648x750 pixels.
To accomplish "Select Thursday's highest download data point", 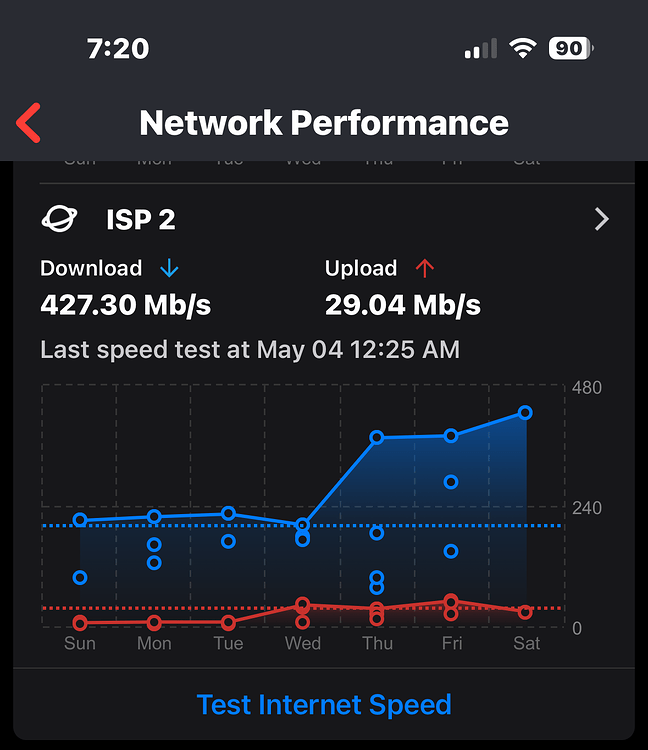I will coord(377,437).
